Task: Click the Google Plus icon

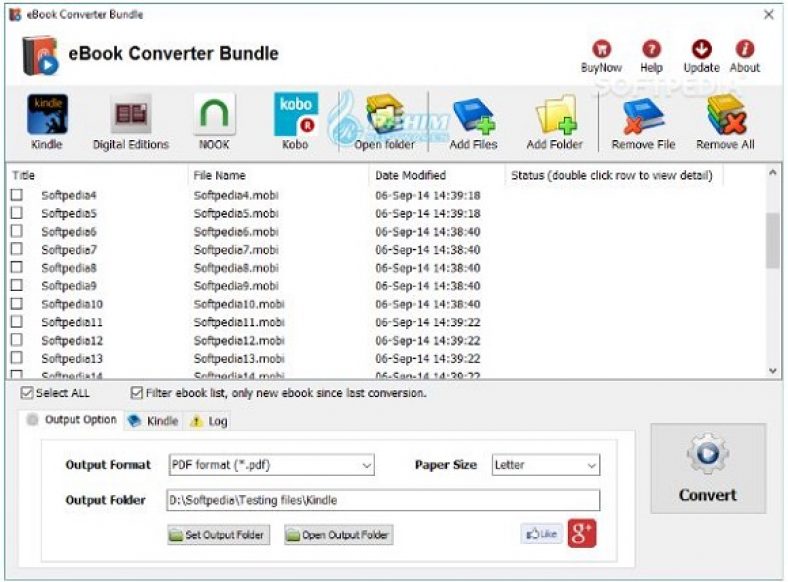Action: pos(582,533)
